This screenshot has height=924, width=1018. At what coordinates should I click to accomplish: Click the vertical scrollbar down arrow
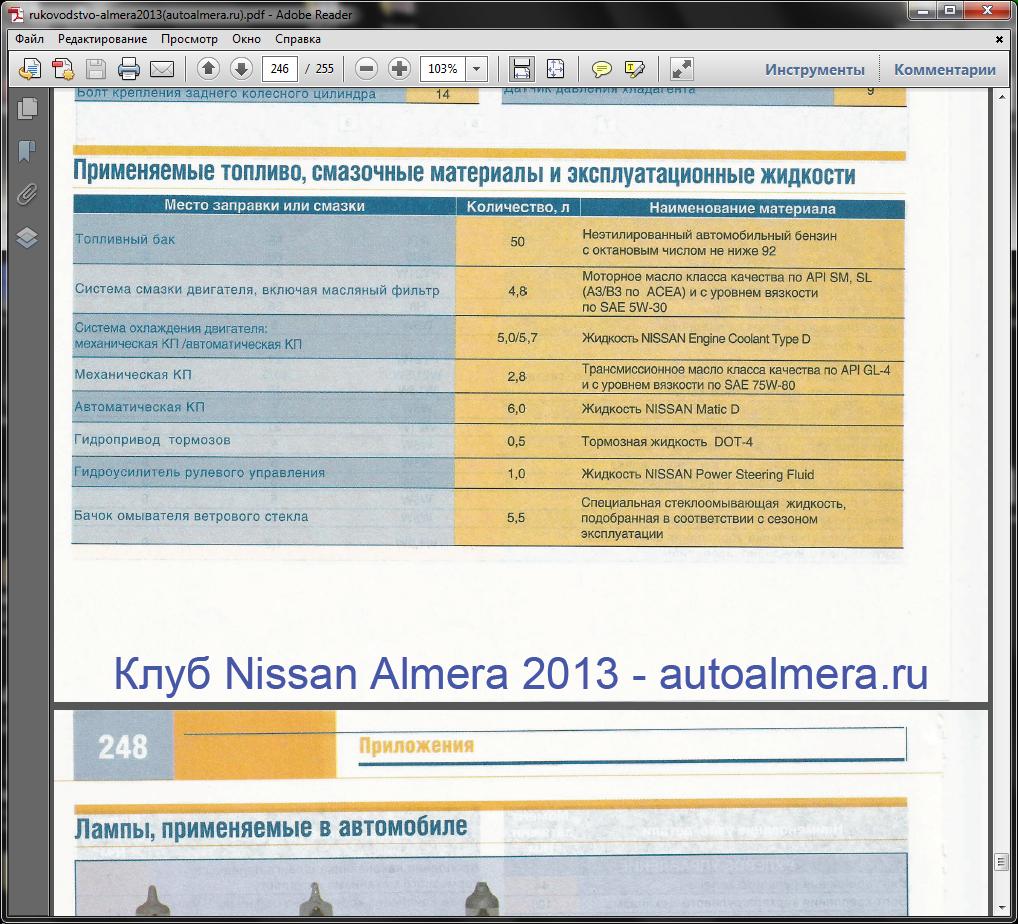pos(1001,908)
